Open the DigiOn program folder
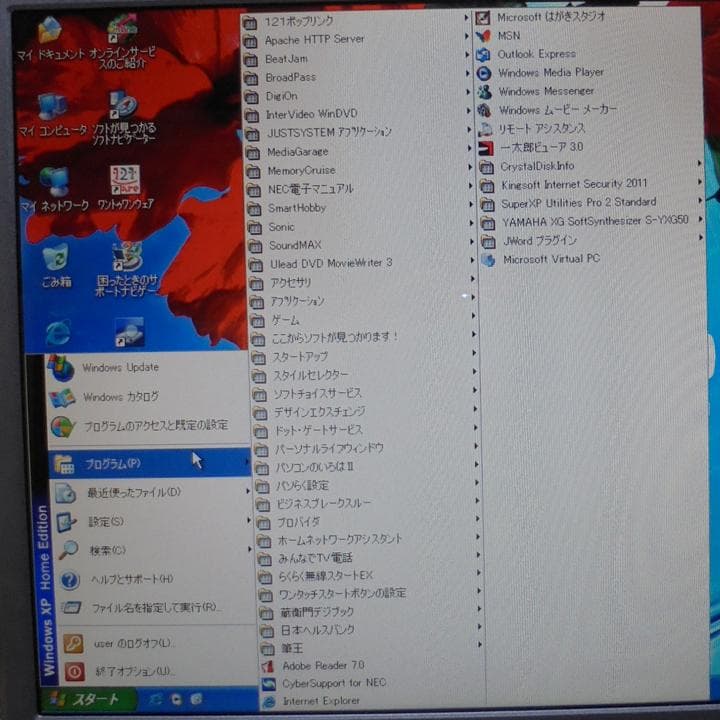Screen dimensions: 720x720 coord(358,96)
